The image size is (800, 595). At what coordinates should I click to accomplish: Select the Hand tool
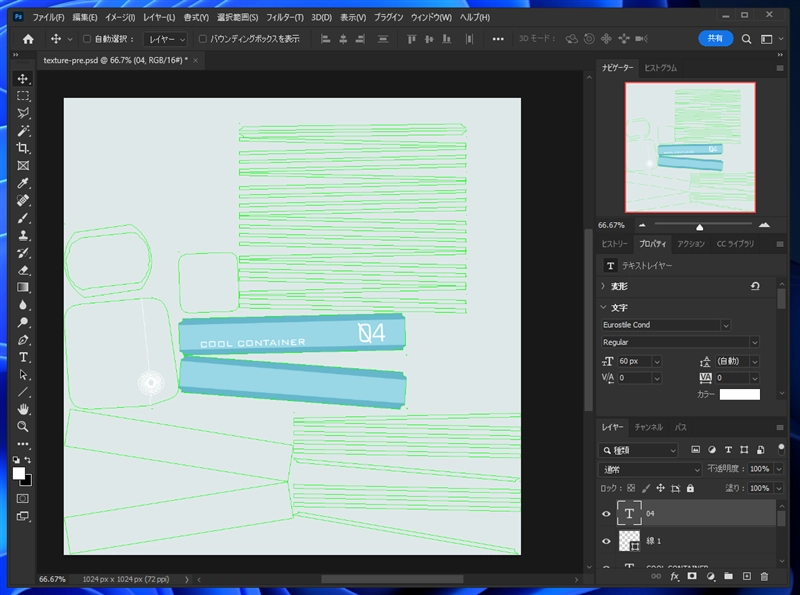pyautogui.click(x=23, y=409)
